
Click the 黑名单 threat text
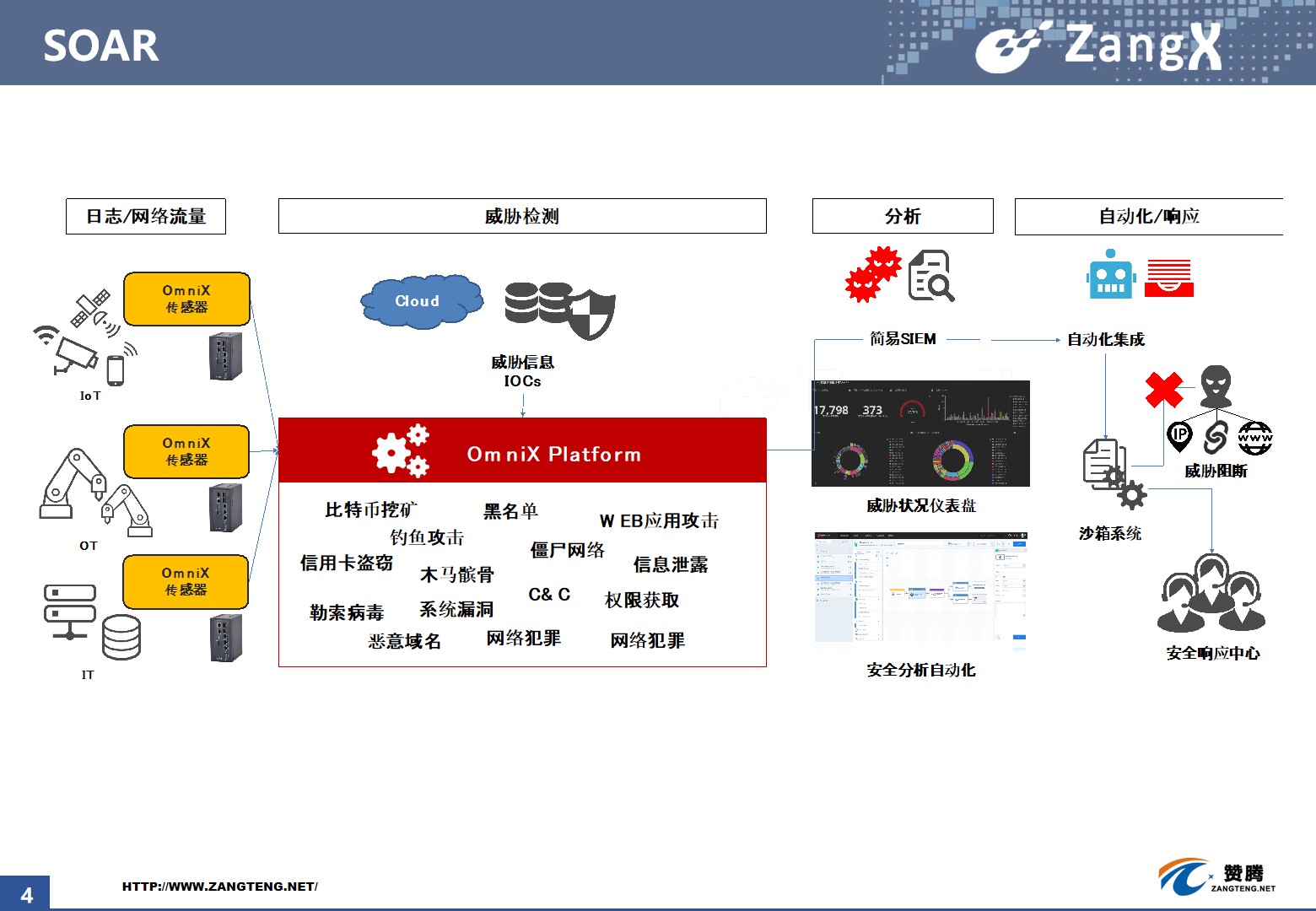point(510,511)
